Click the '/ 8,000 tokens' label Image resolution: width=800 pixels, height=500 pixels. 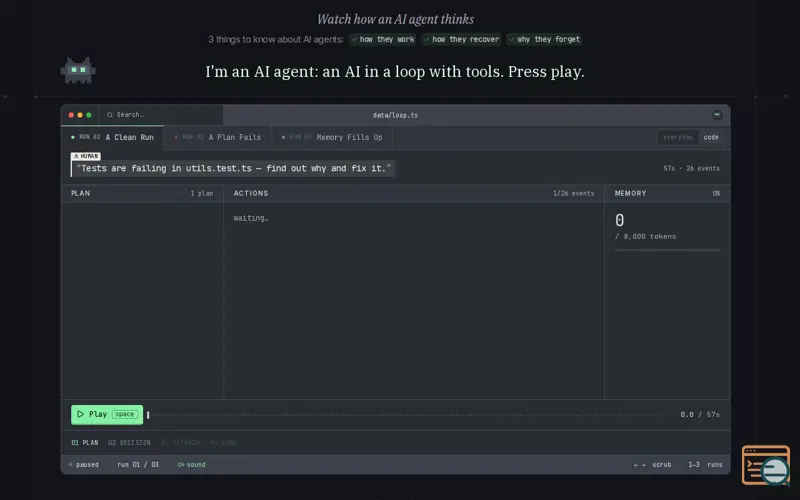pos(645,236)
